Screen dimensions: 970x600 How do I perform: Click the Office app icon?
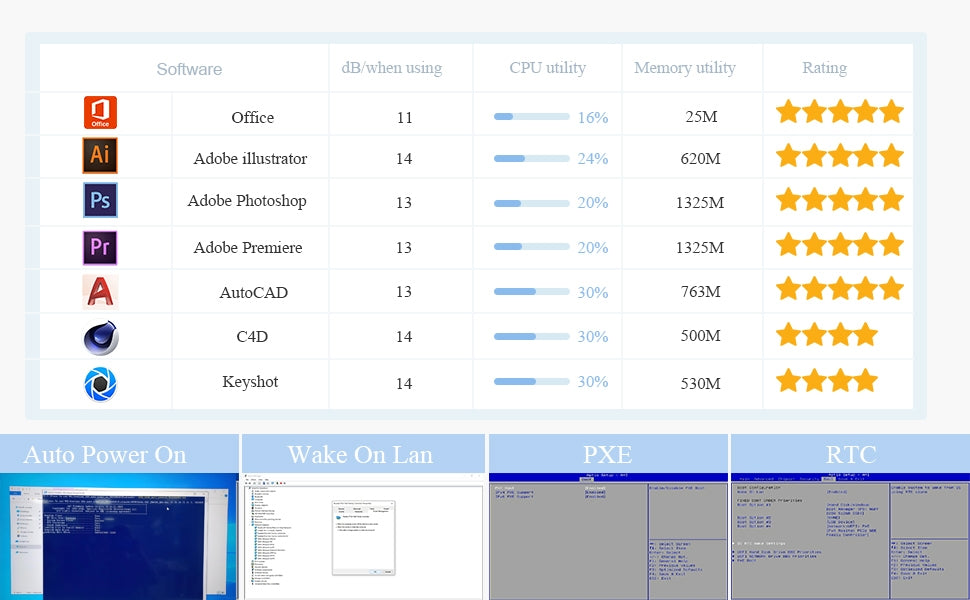100,113
